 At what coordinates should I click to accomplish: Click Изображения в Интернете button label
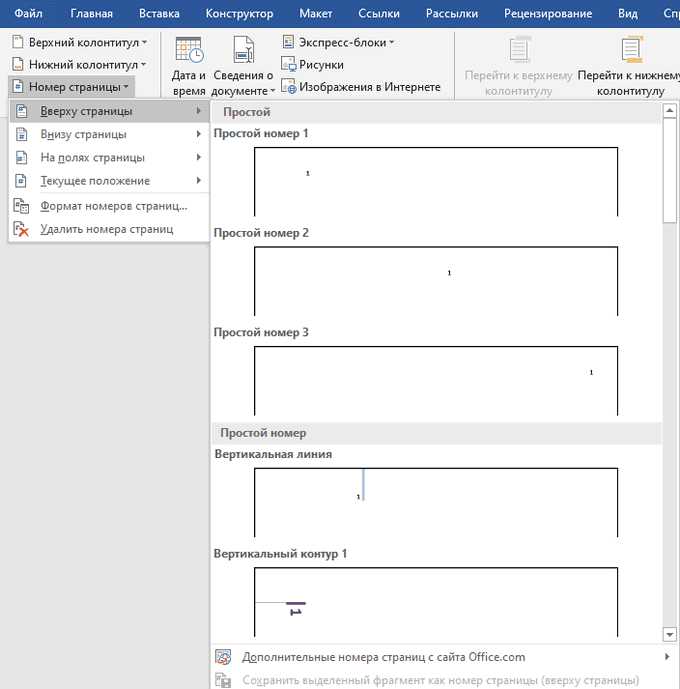click(x=369, y=87)
